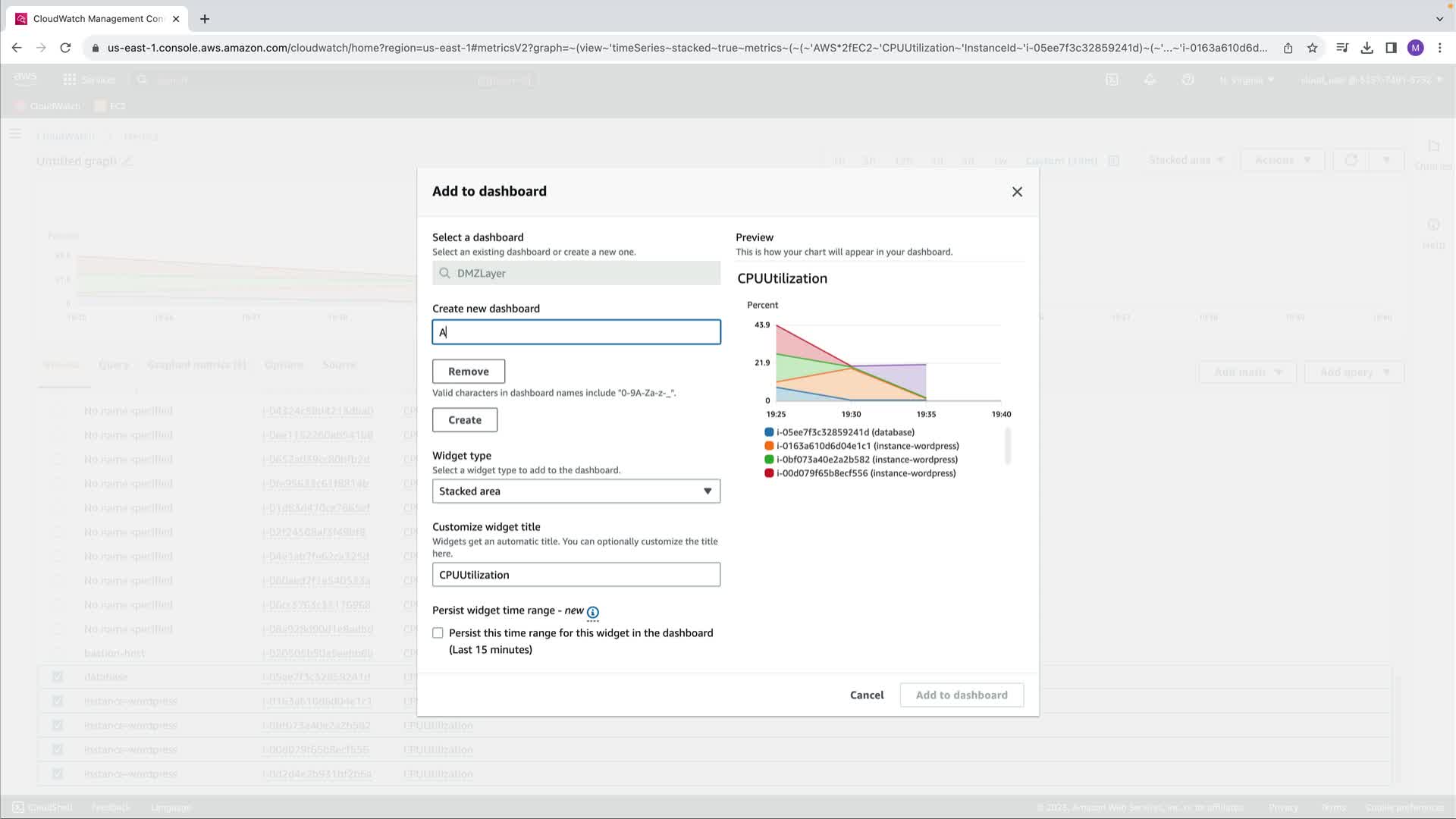Click the browser reload page icon
The width and height of the screenshot is (1456, 819).
pos(65,48)
